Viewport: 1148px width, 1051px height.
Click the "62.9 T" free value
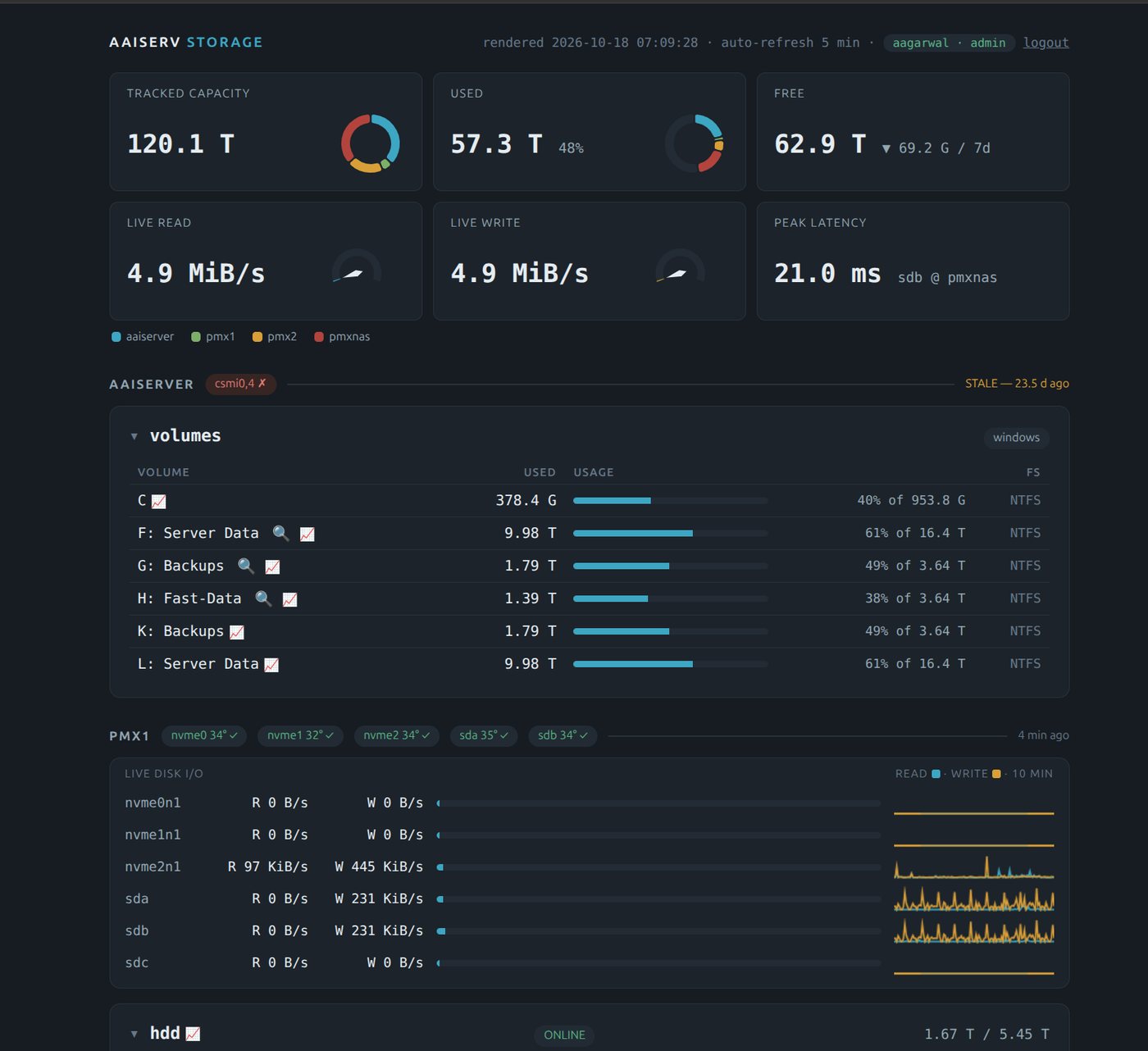click(x=820, y=143)
